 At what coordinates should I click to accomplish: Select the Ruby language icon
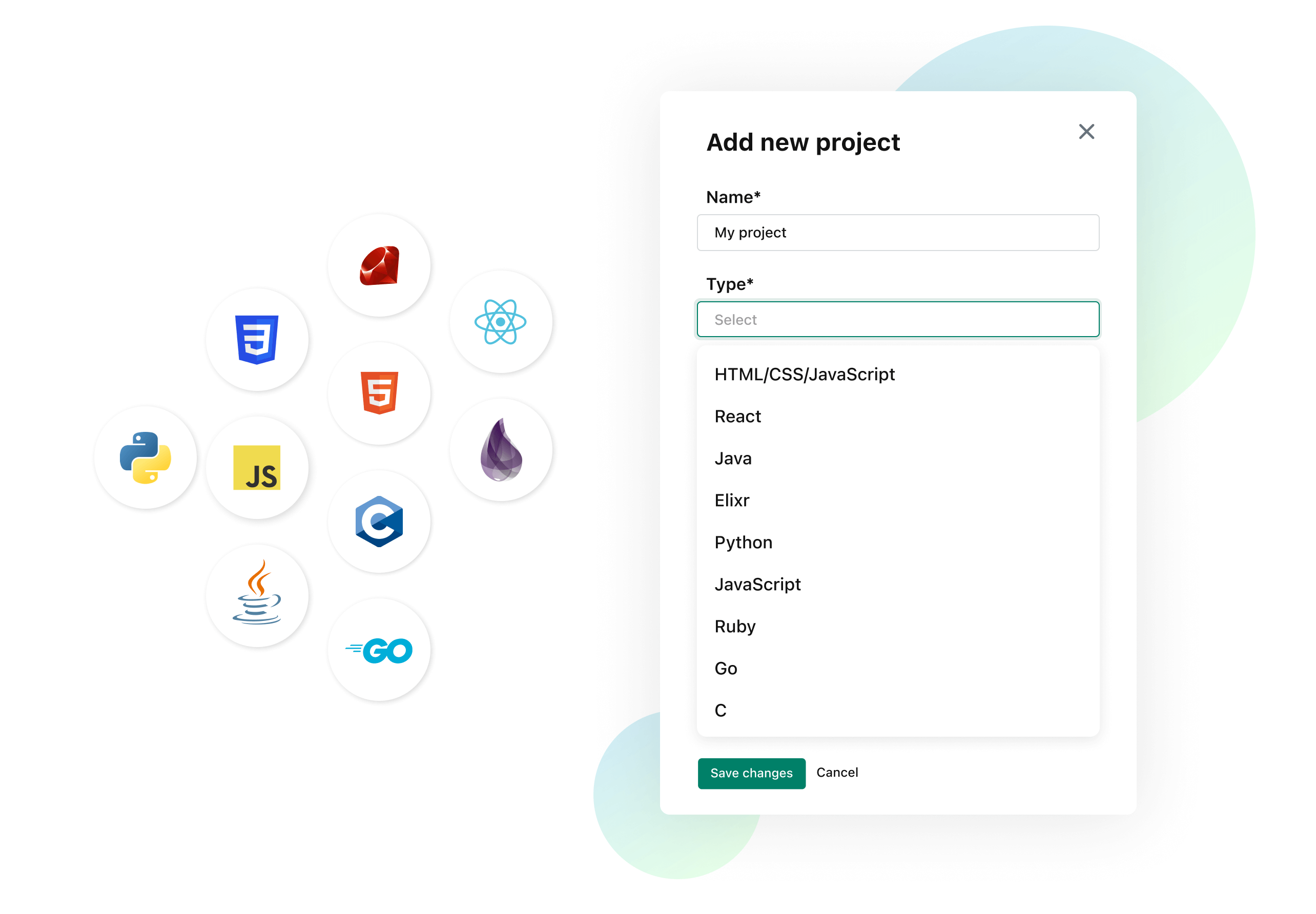click(379, 265)
